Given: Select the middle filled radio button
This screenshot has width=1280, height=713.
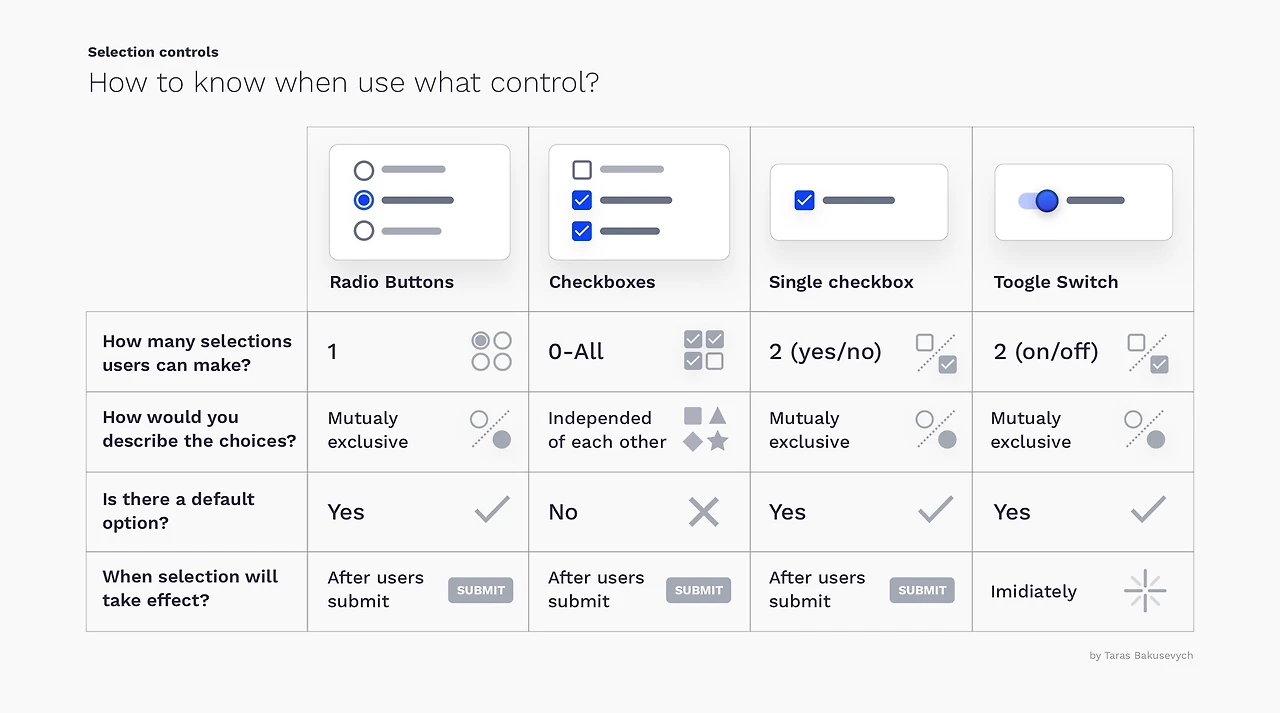Looking at the screenshot, I should tap(364, 200).
